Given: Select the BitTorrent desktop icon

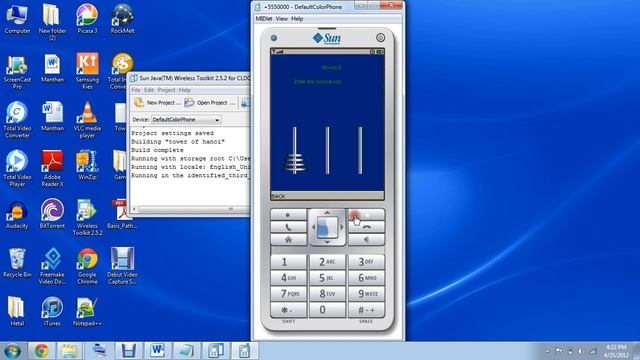Looking at the screenshot, I should click(52, 215).
